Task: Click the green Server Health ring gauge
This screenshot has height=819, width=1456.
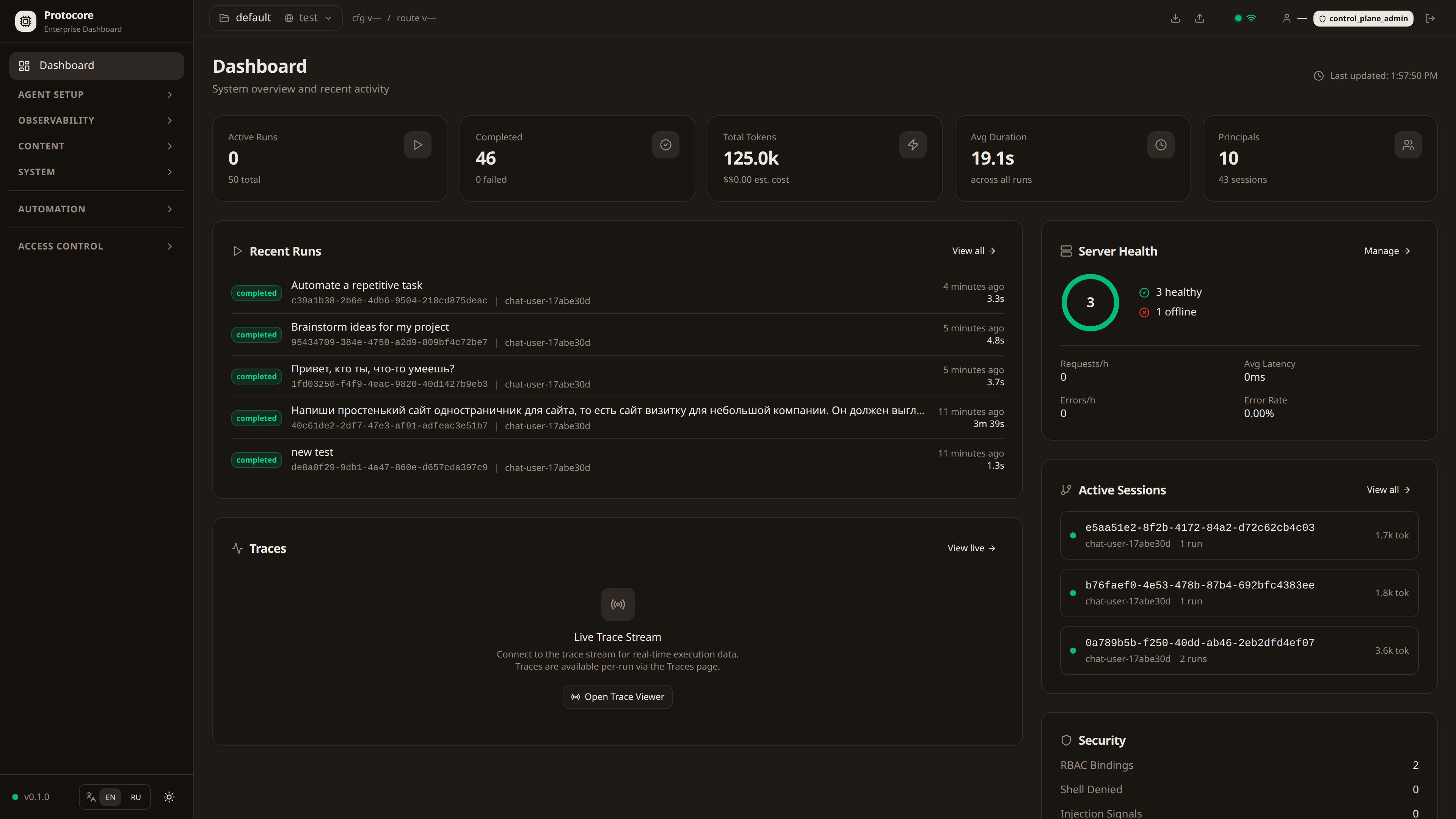Action: (x=1090, y=303)
